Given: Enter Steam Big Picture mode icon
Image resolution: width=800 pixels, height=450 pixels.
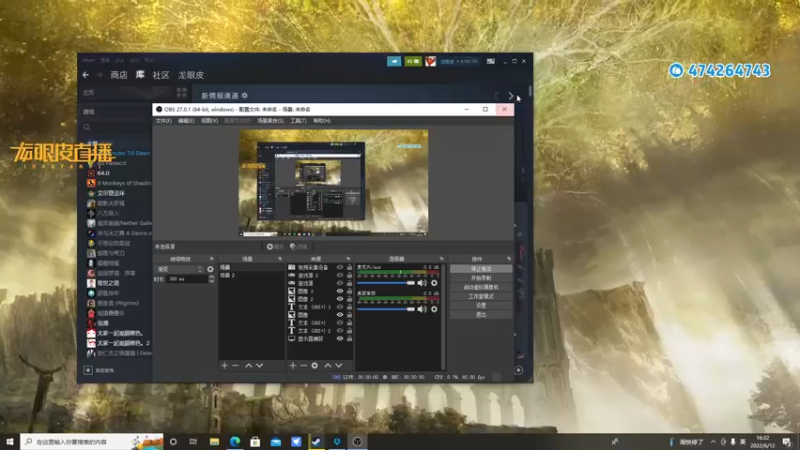Looking at the screenshot, I should 490,61.
